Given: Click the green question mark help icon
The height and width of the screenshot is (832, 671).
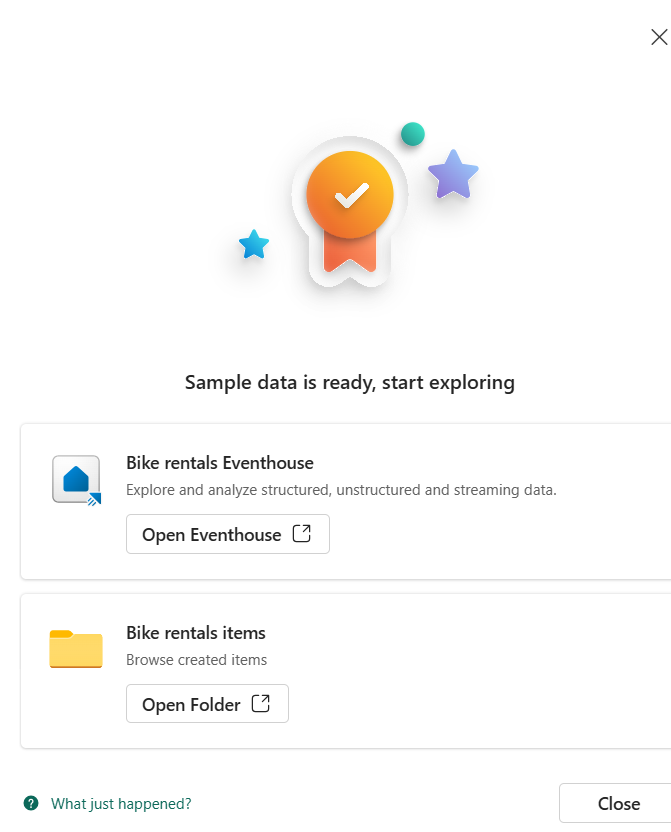Looking at the screenshot, I should 31,803.
